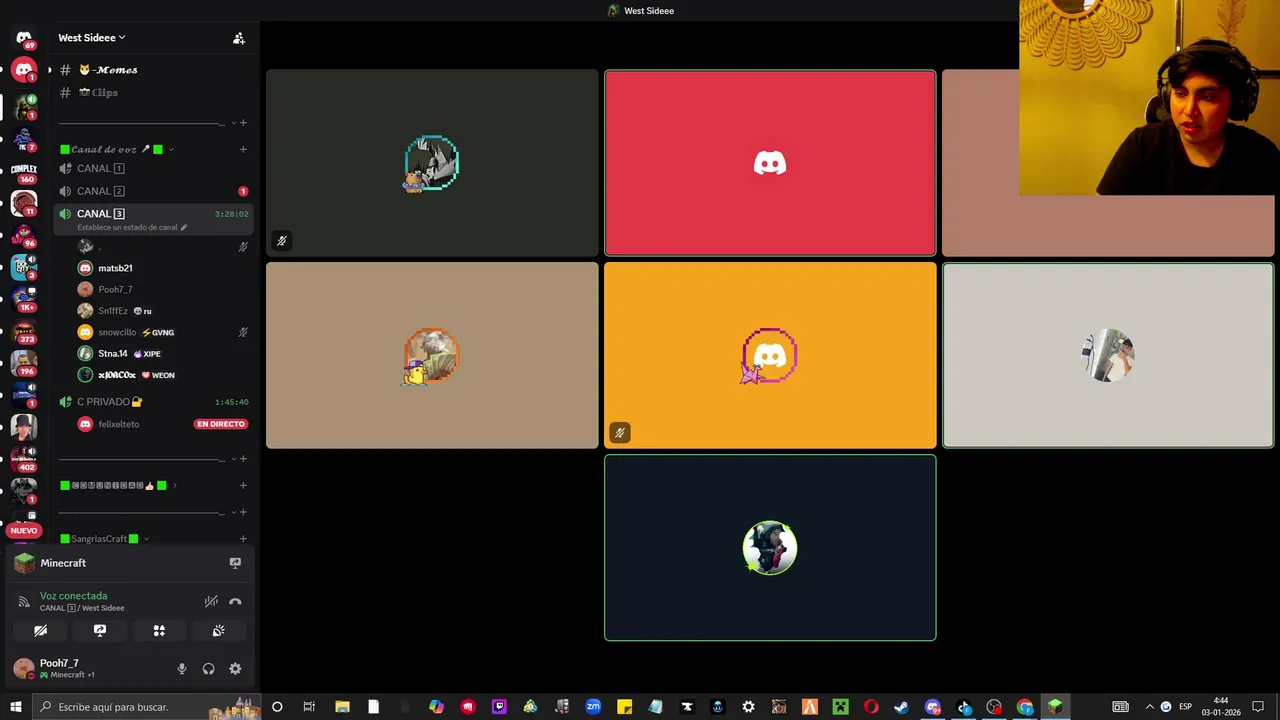The width and height of the screenshot is (1280, 720).
Task: Click Minecraft activity title in panel
Action: (63, 563)
